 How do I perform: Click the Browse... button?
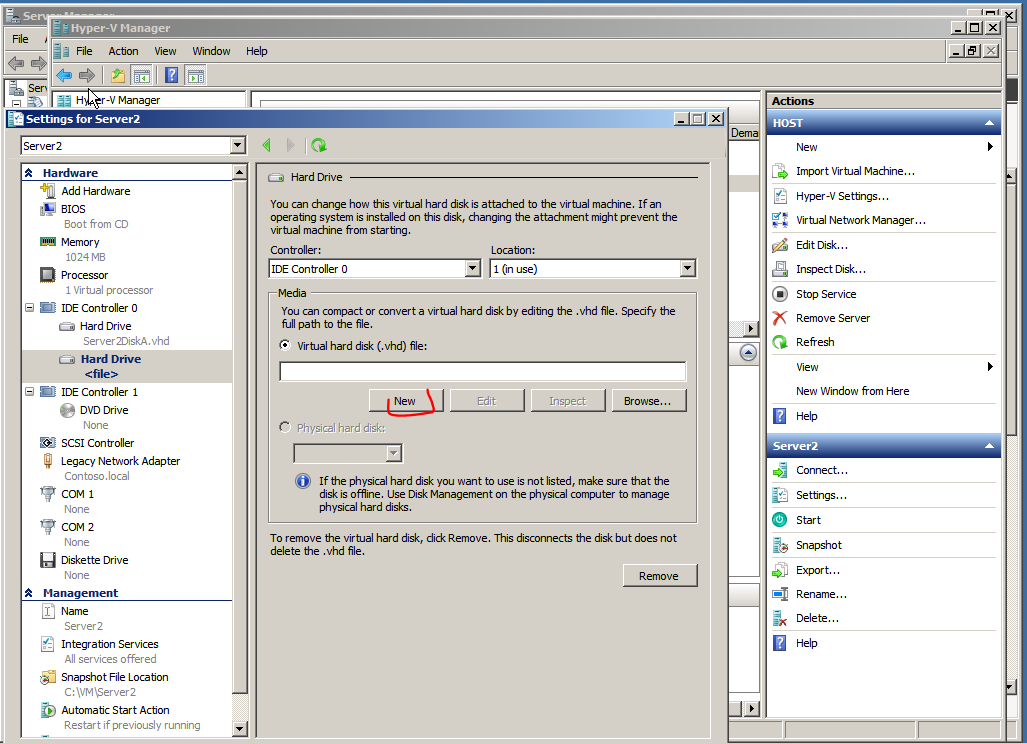[x=648, y=401]
